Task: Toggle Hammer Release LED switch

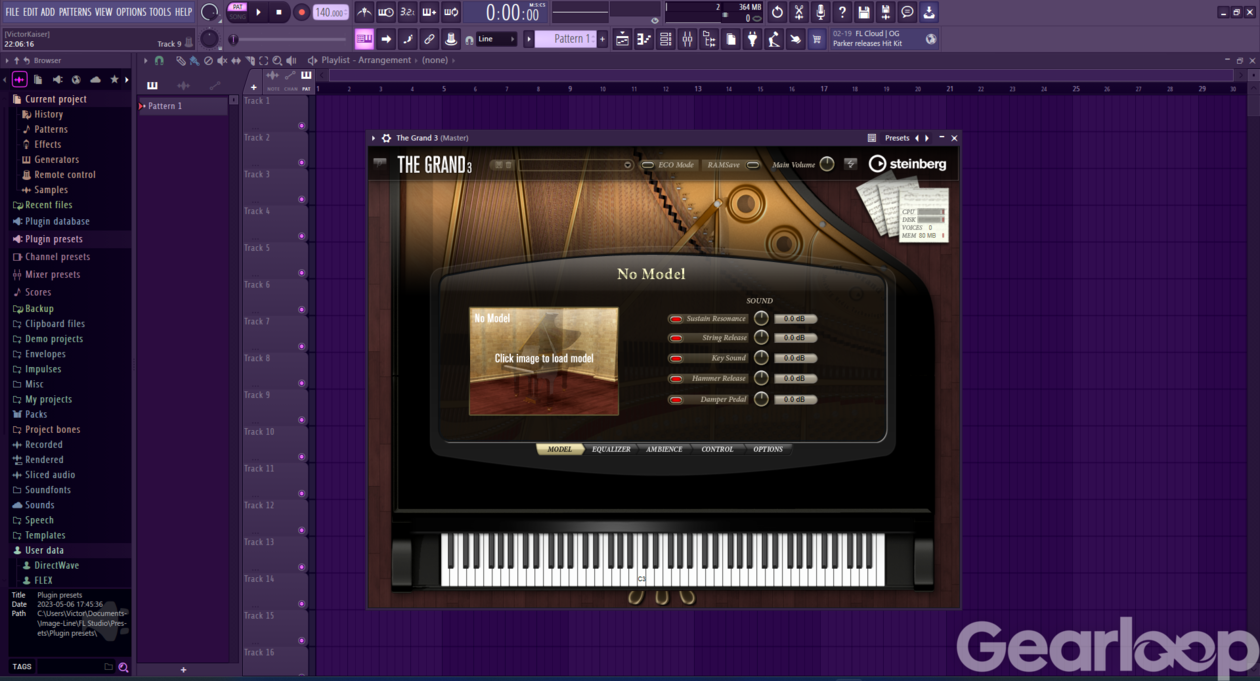Action: [676, 379]
